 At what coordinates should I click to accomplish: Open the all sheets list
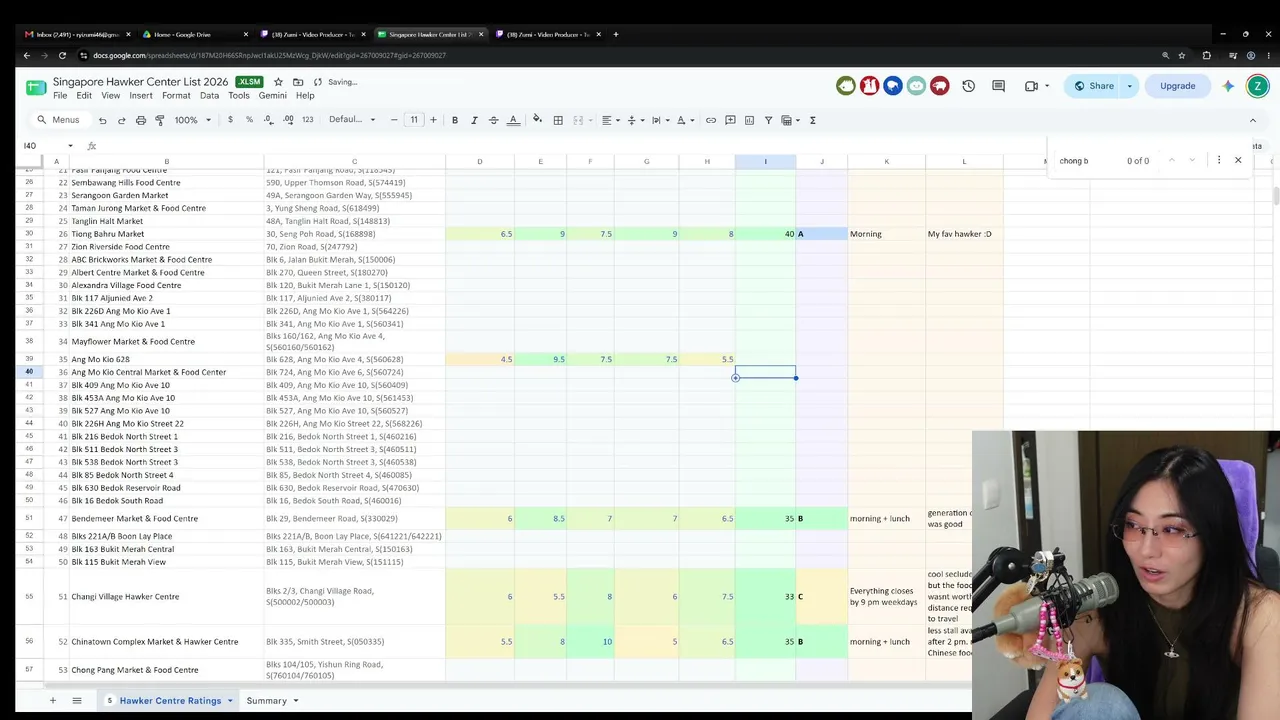76,701
